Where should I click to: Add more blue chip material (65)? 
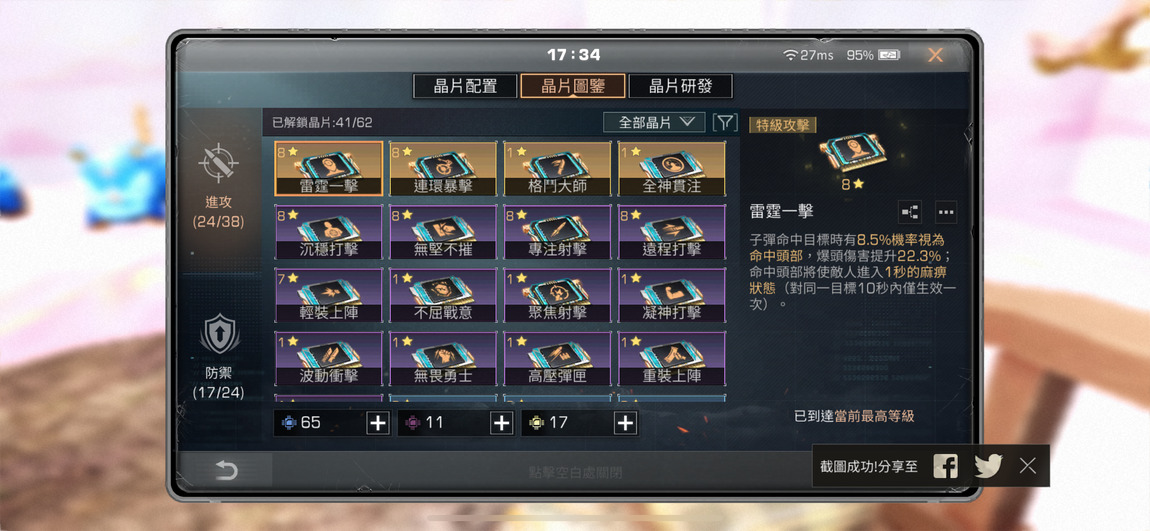(377, 423)
